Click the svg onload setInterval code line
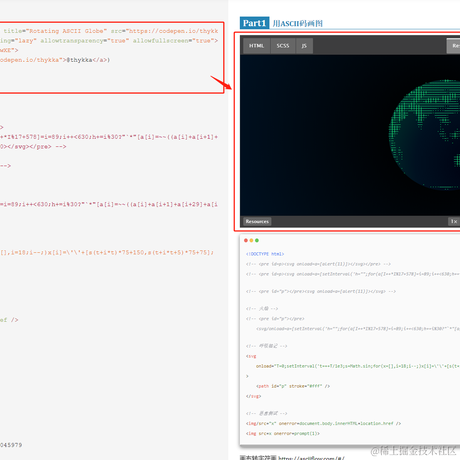The width and height of the screenshot is (460, 460). click(x=358, y=366)
